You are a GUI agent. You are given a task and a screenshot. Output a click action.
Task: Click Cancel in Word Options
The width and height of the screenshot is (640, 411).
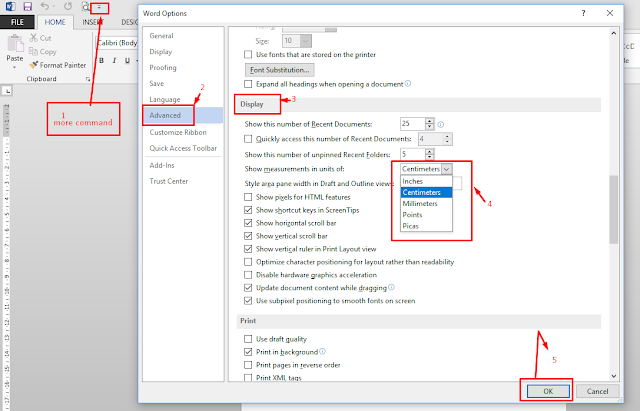598,391
